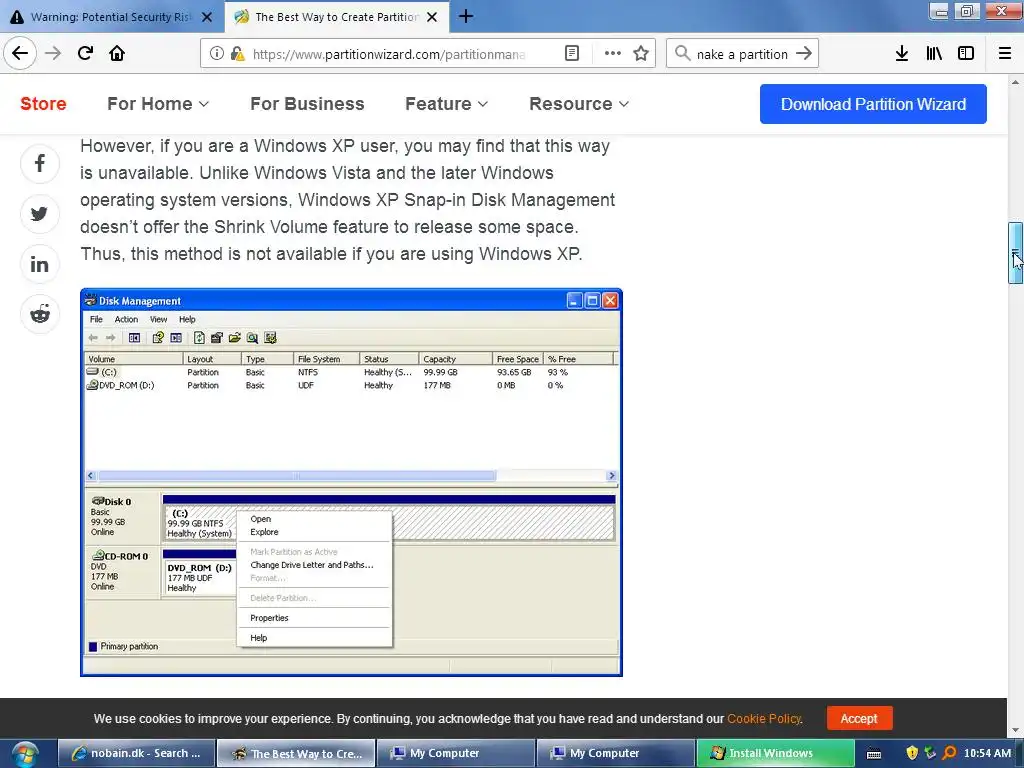Open a new browser tab
The height and width of the screenshot is (768, 1024).
pyautogui.click(x=466, y=16)
